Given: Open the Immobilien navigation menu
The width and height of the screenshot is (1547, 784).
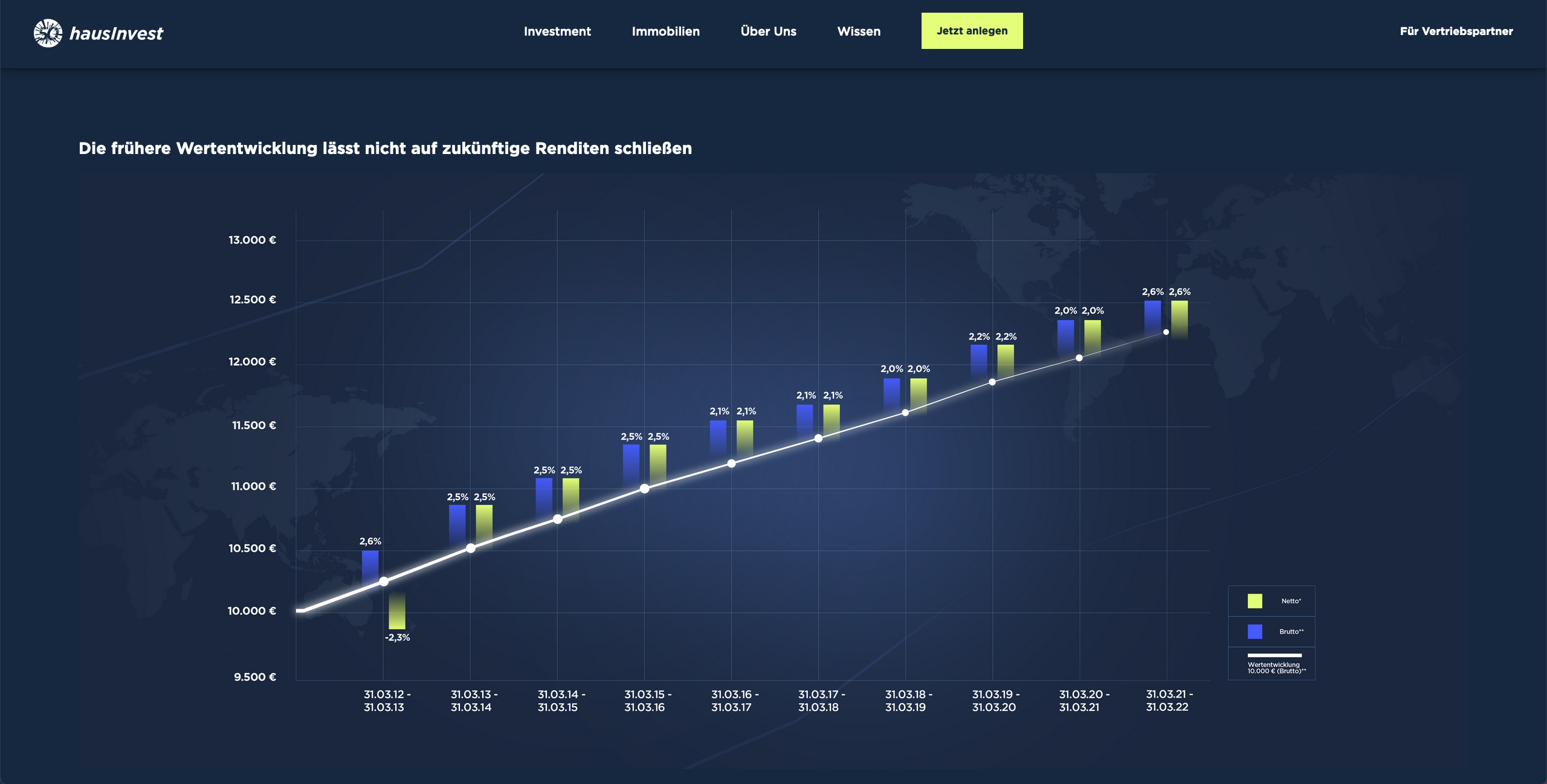Looking at the screenshot, I should point(665,31).
